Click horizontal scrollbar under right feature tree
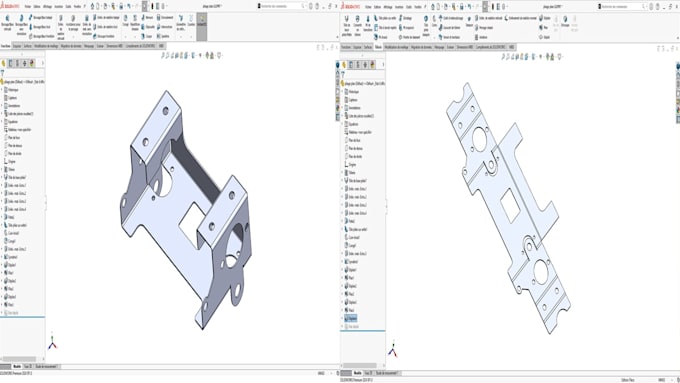 pos(360,366)
